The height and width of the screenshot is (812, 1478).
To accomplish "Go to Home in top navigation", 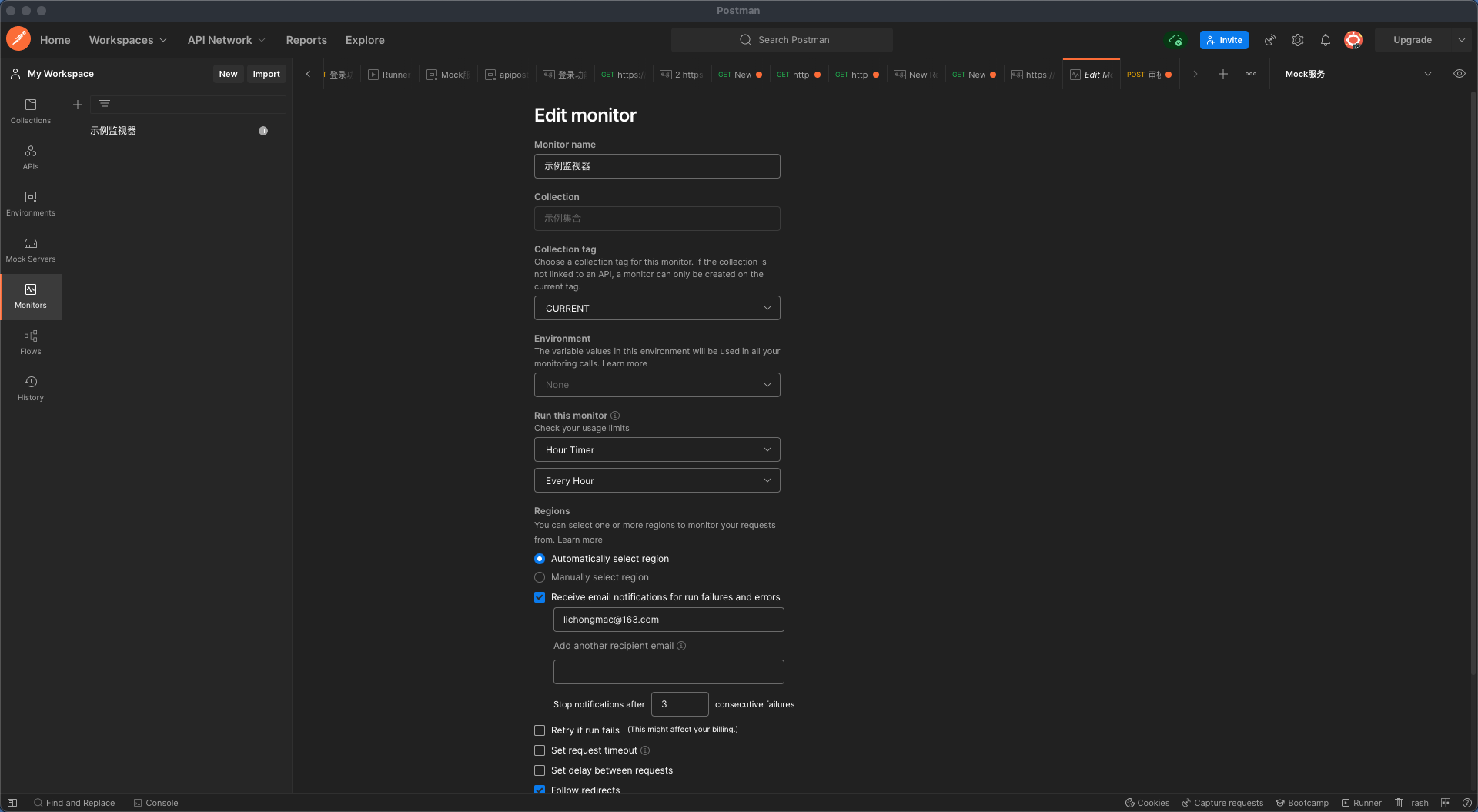I will (55, 40).
